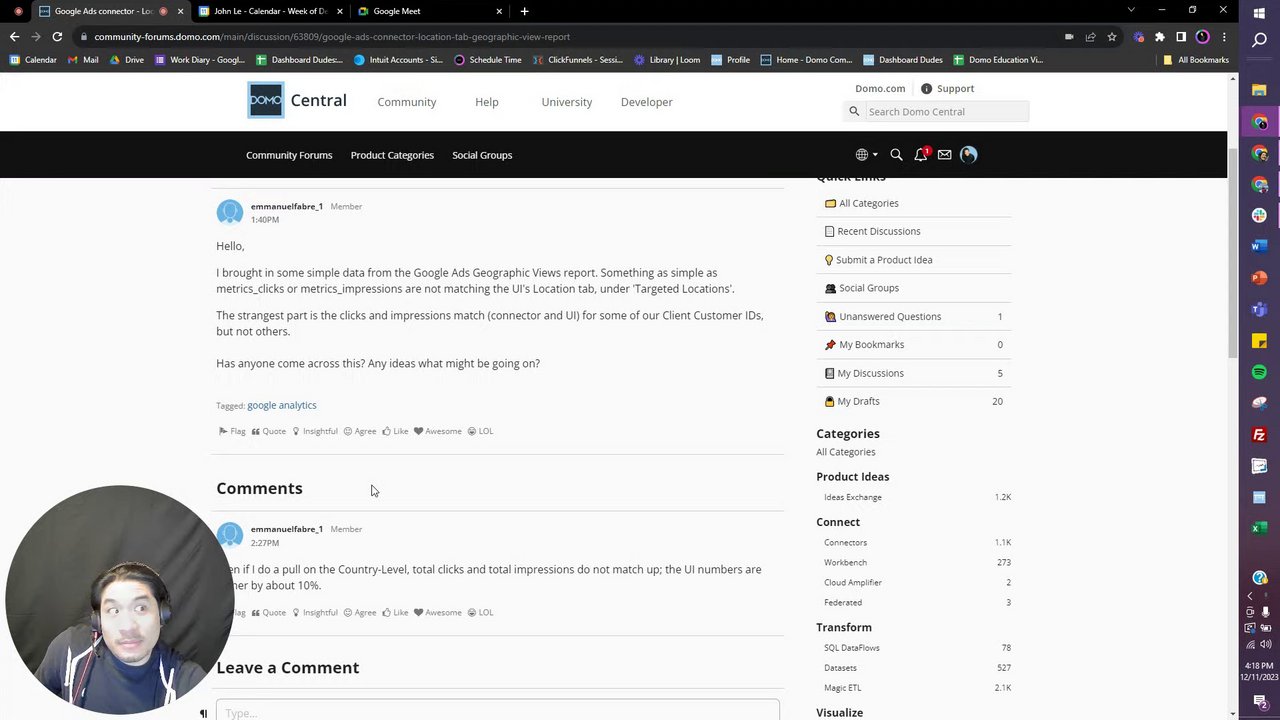The height and width of the screenshot is (720, 1280).
Task: Open the Chrome extensions puzzle icon
Action: (x=1160, y=37)
